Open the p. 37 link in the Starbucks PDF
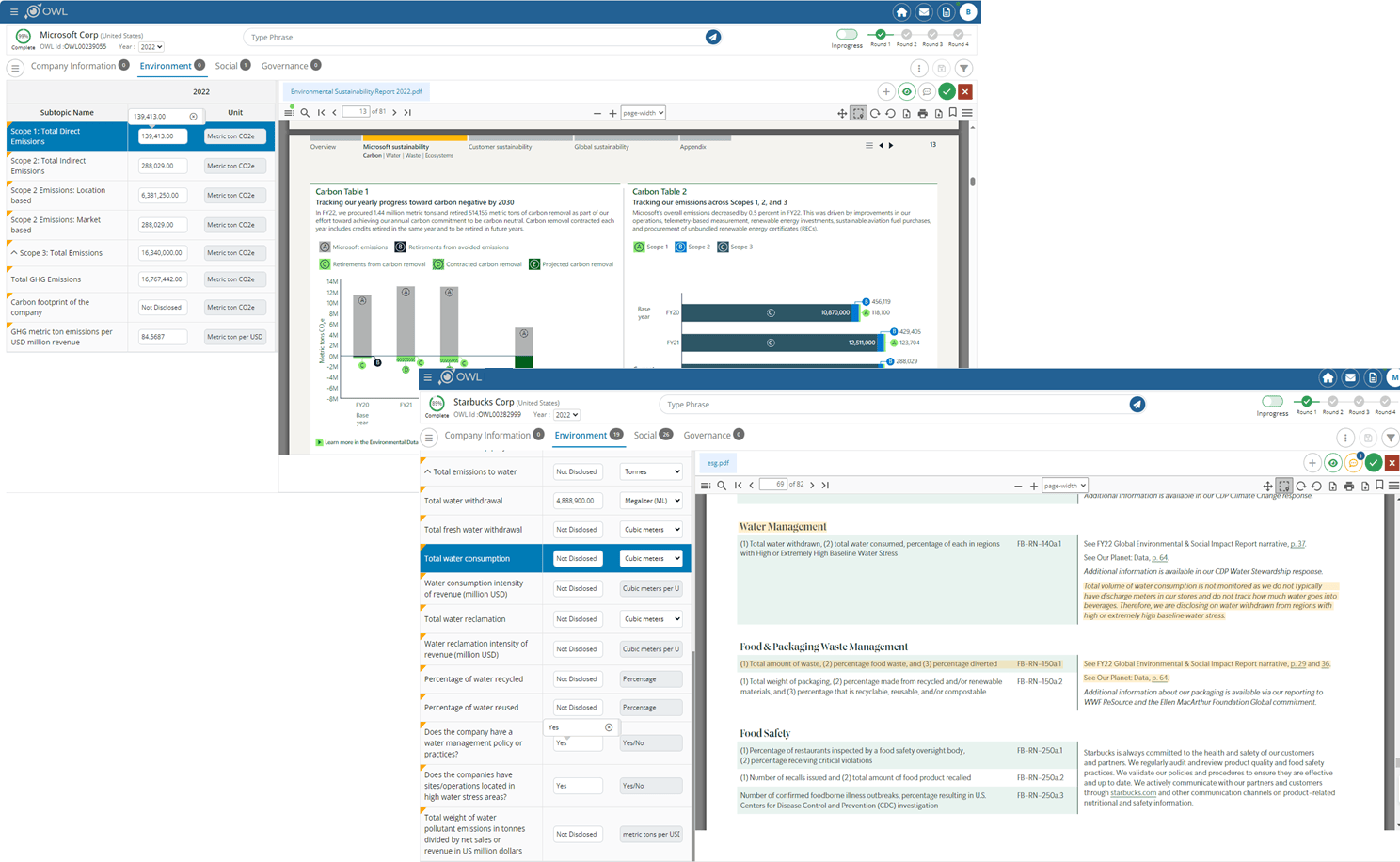Viewport: 1400px width, 862px height. pos(1297,544)
